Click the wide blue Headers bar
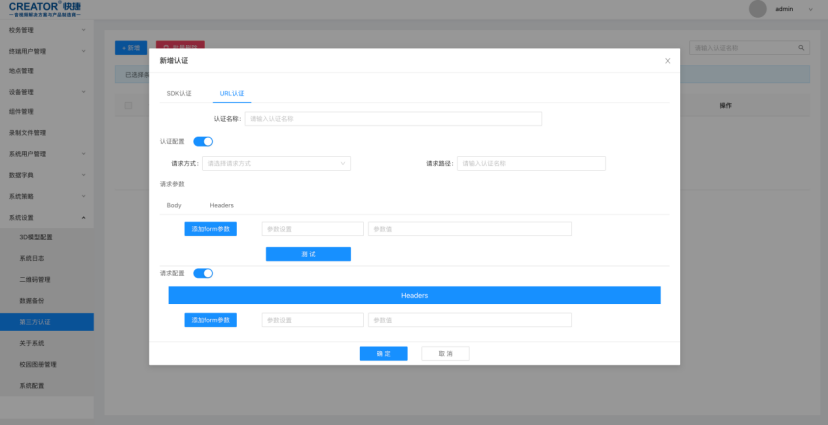Viewport: 828px width, 425px height. coord(414,295)
